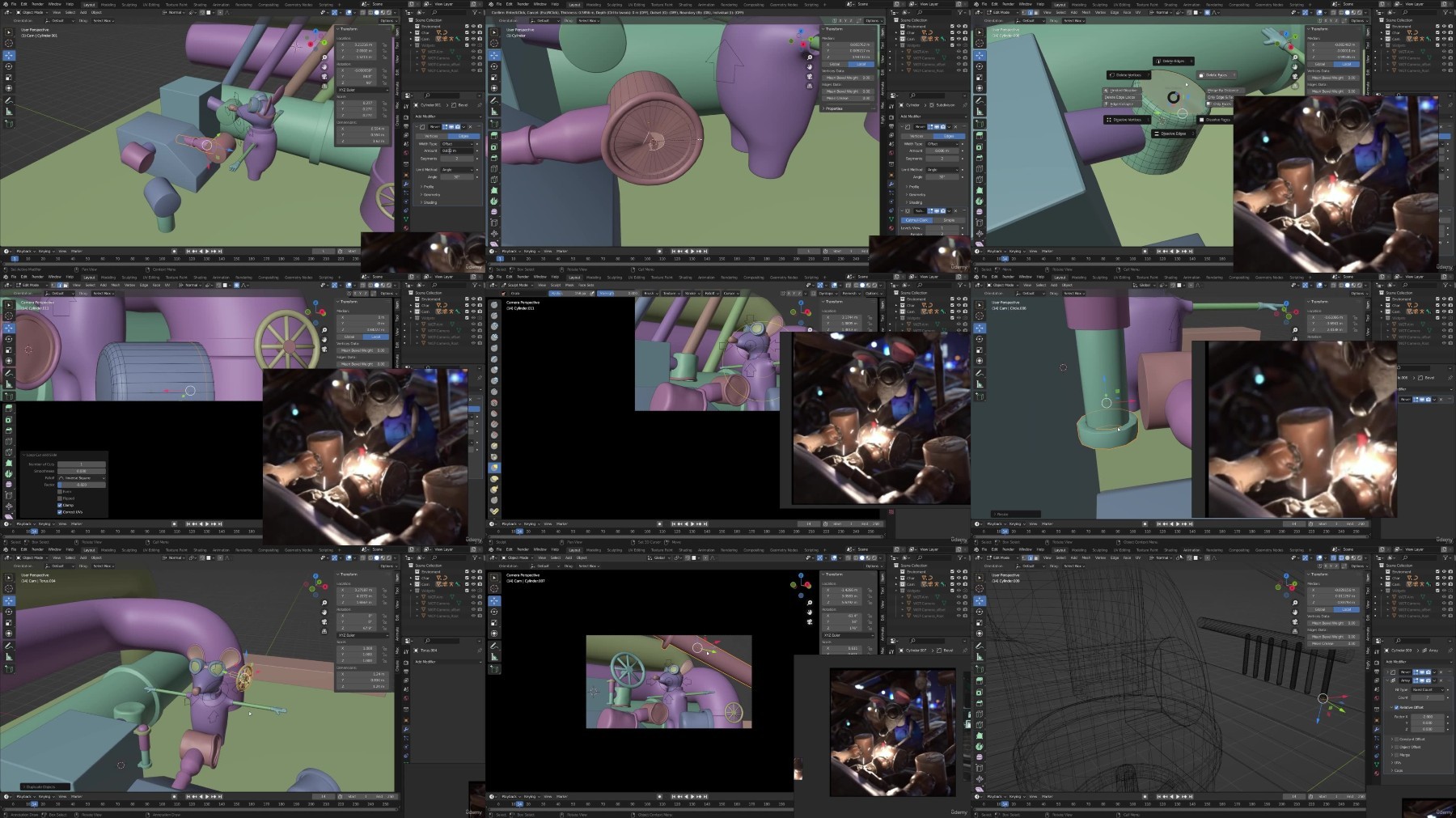Select Bevel tool in Loop Cut frame
The image size is (1456, 818).
point(9,430)
